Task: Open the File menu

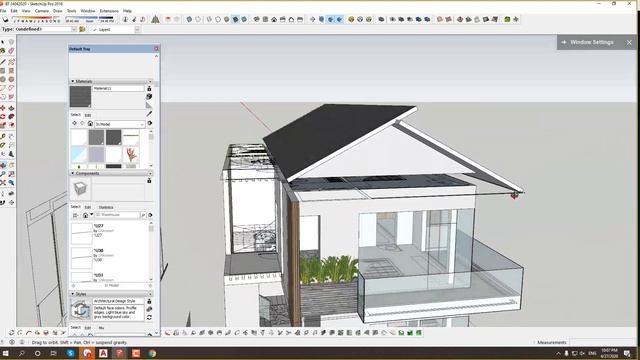Action: pos(3,11)
